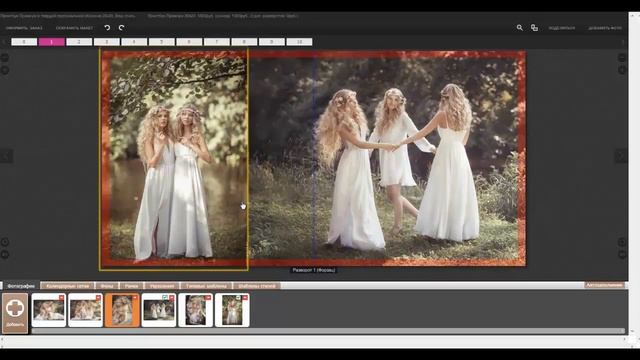Switch to page tab 7
Screen dimensions: 640x360
coord(217,42)
